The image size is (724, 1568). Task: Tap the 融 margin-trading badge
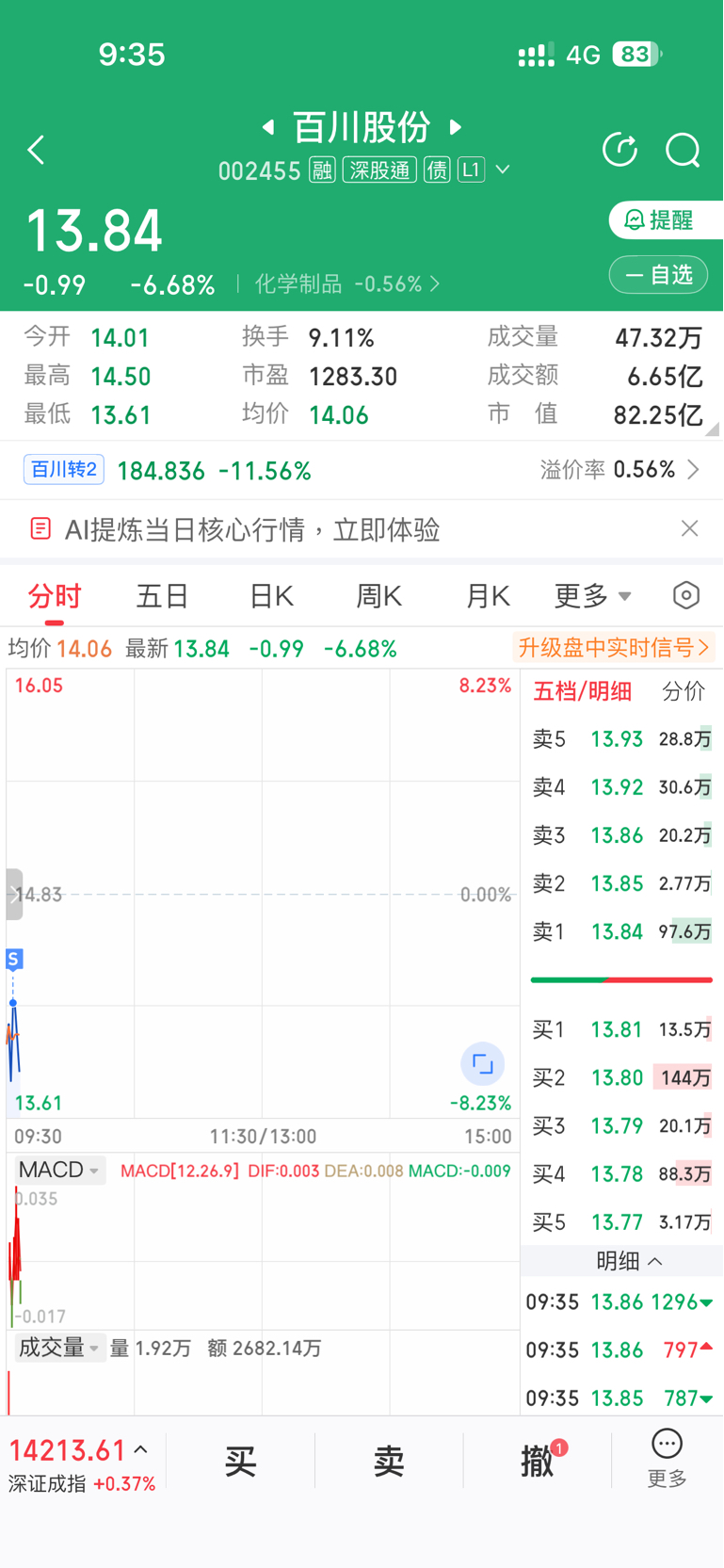[x=322, y=170]
